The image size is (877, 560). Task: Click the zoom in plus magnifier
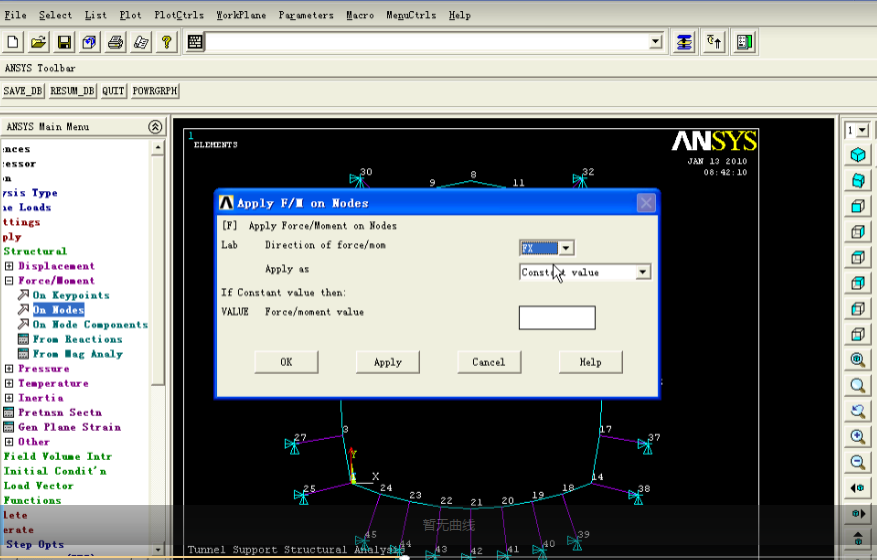[857, 436]
